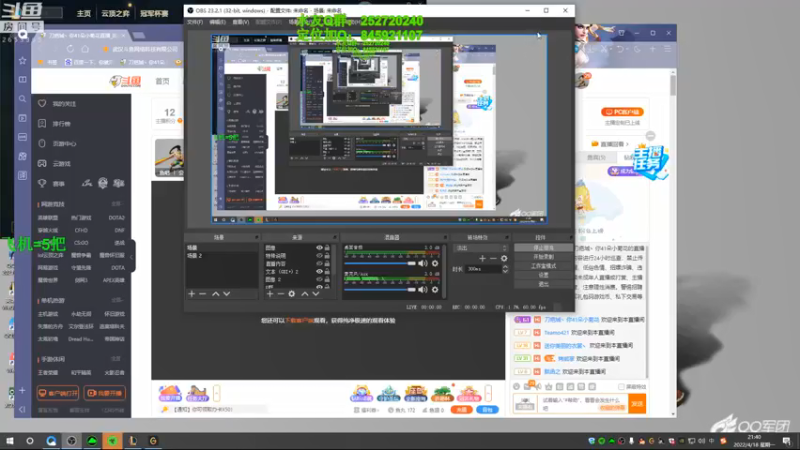Move the source down in sources list
The width and height of the screenshot is (800, 450).
point(316,294)
